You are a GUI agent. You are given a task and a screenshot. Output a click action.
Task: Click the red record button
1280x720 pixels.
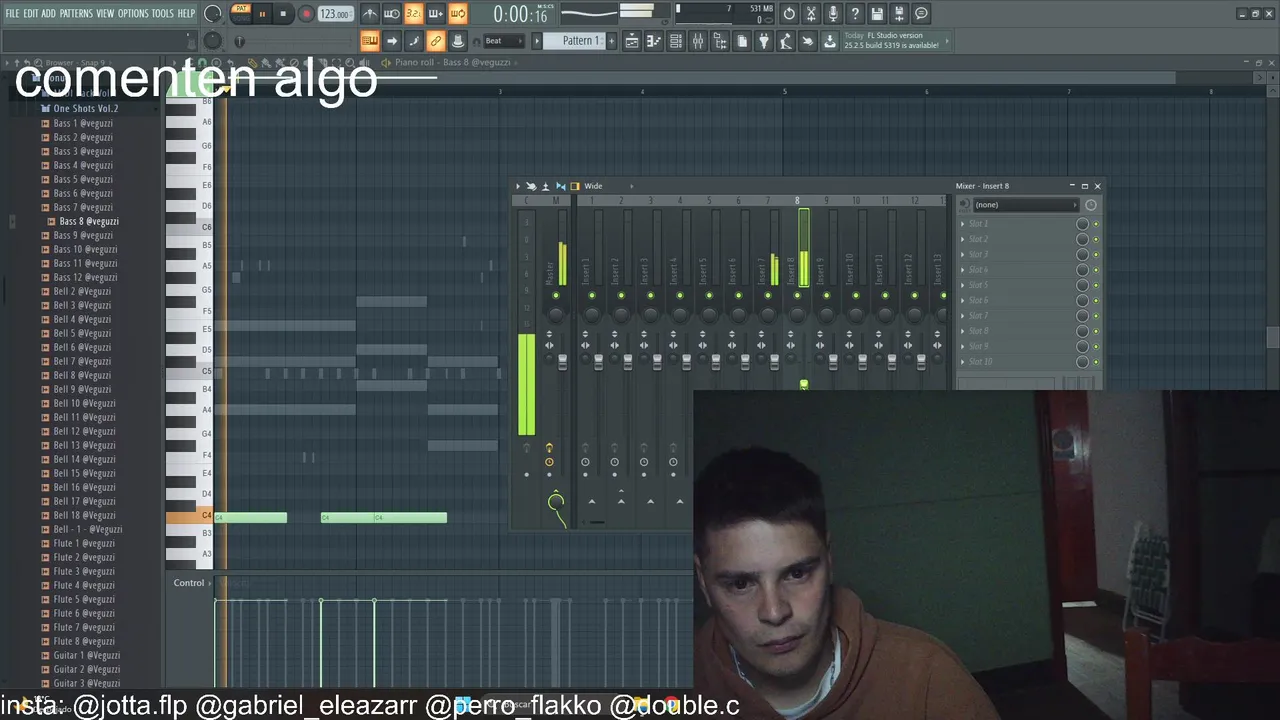coord(305,14)
